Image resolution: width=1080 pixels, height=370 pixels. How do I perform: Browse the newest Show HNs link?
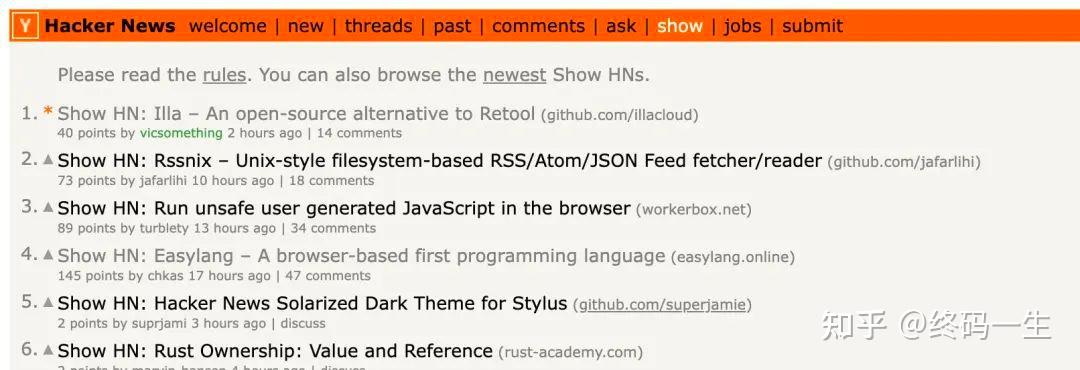click(515, 74)
